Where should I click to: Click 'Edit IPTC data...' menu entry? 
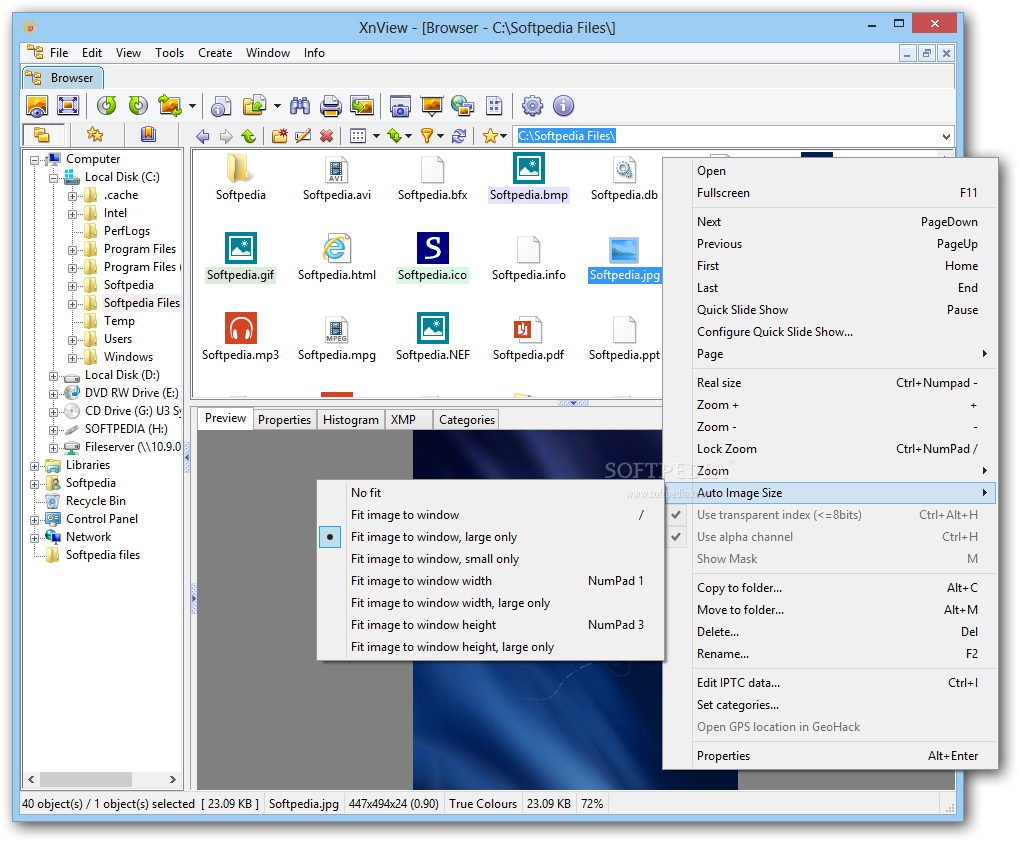(830, 683)
